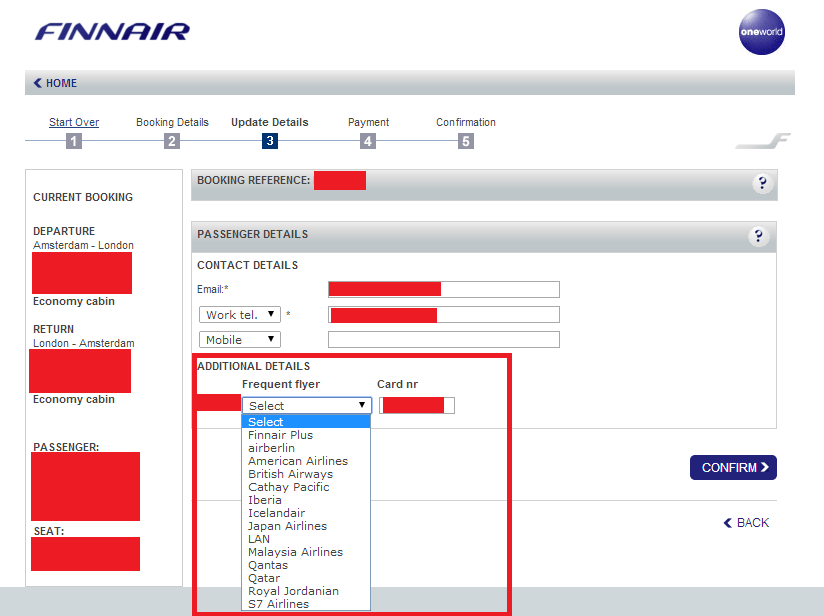
Task: Choose Royal Jordanian from list
Action: tap(306, 591)
